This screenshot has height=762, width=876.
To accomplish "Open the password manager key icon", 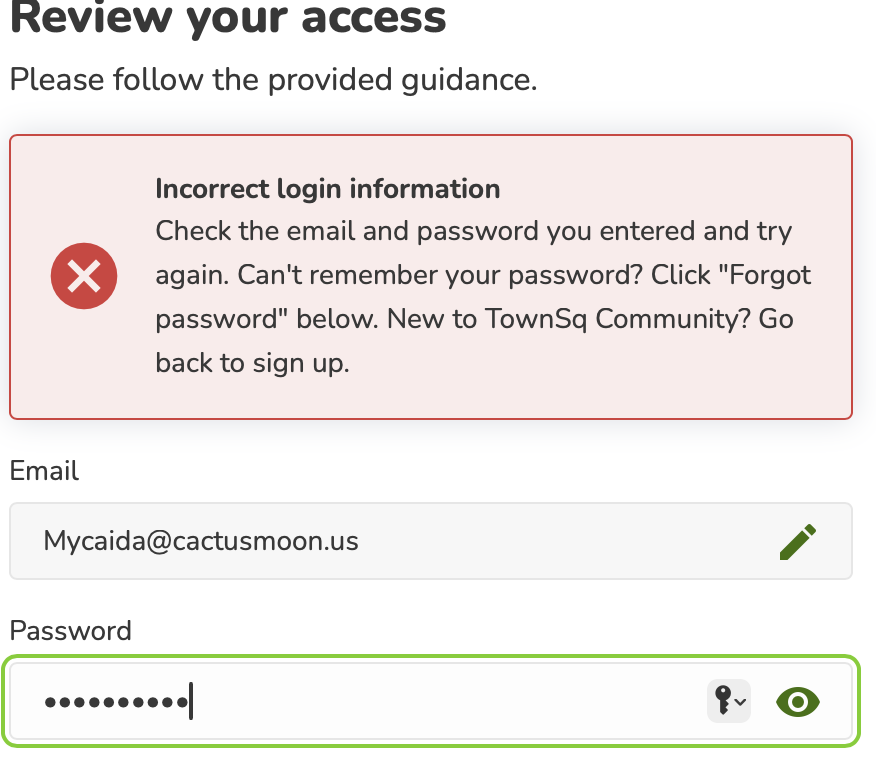I will click(x=722, y=701).
